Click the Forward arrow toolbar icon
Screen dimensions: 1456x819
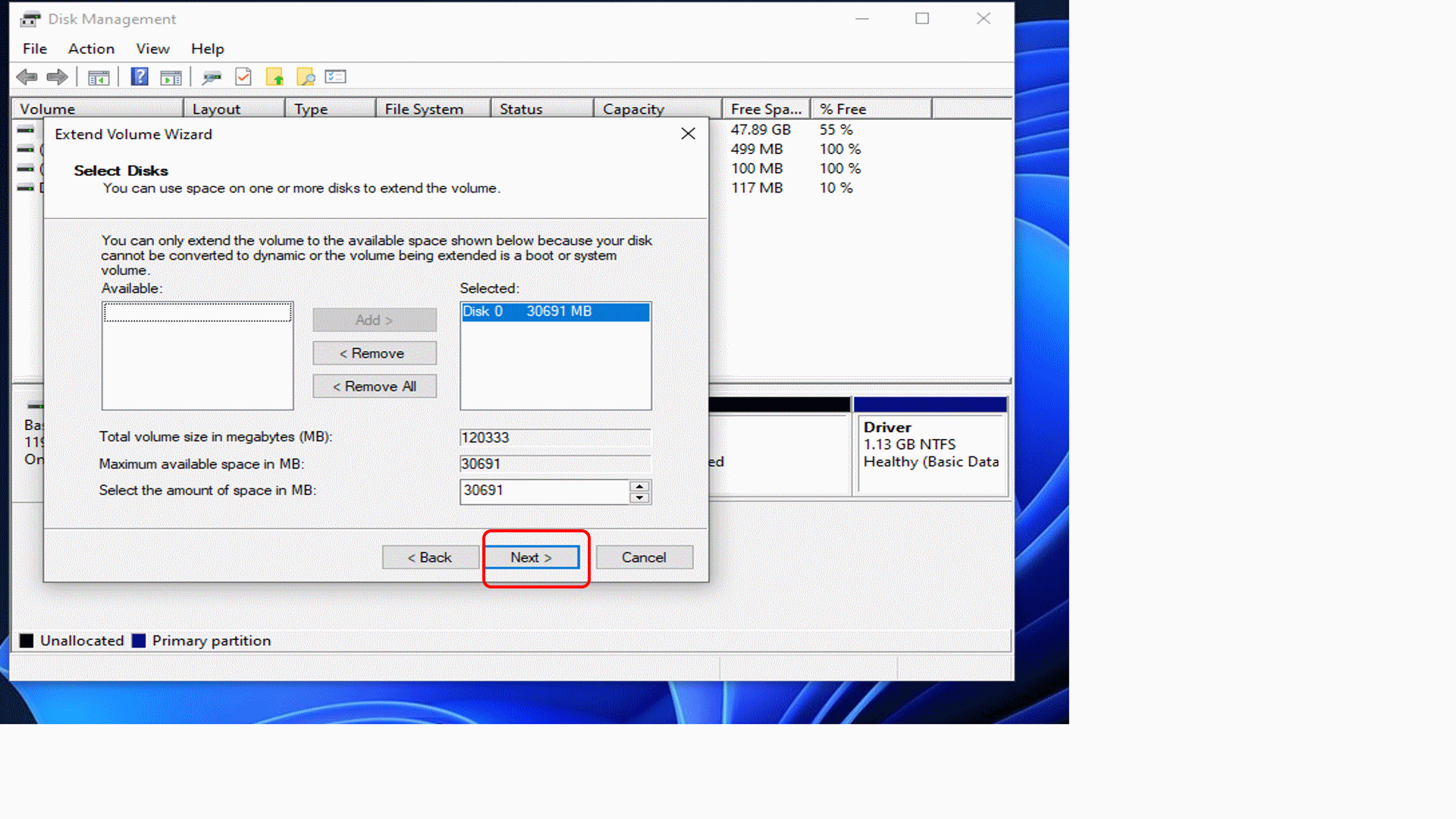(57, 77)
